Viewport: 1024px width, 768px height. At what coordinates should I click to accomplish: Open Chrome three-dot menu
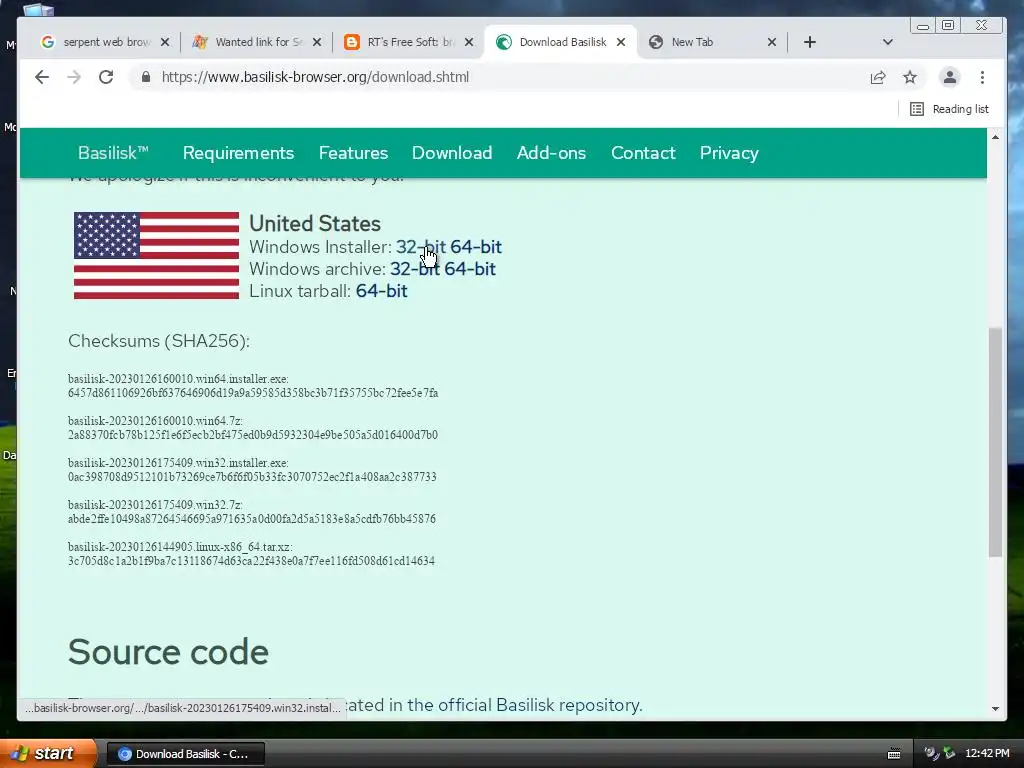(982, 77)
